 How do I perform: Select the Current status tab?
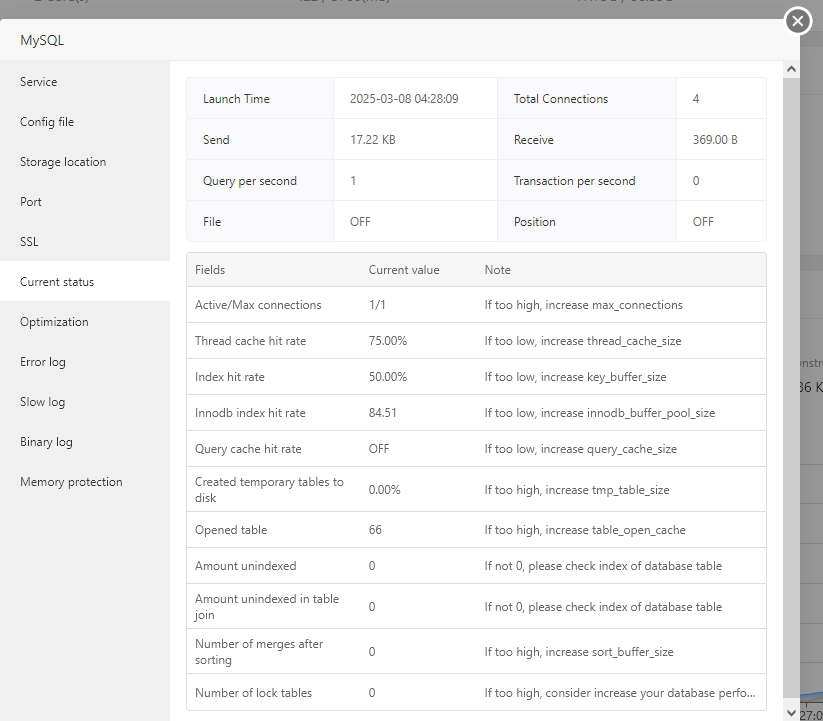[x=57, y=282]
